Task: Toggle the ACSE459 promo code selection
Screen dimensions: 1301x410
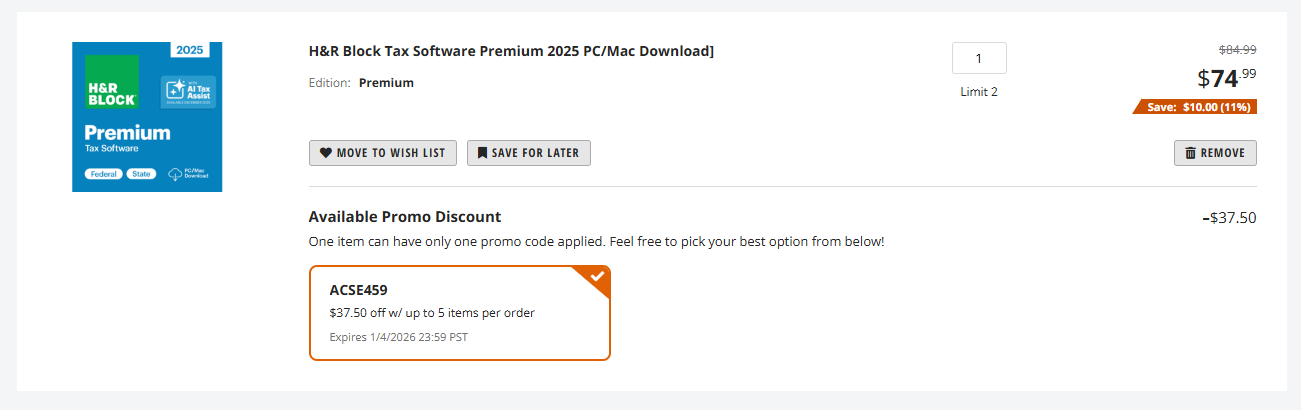Action: pyautogui.click(x=459, y=312)
